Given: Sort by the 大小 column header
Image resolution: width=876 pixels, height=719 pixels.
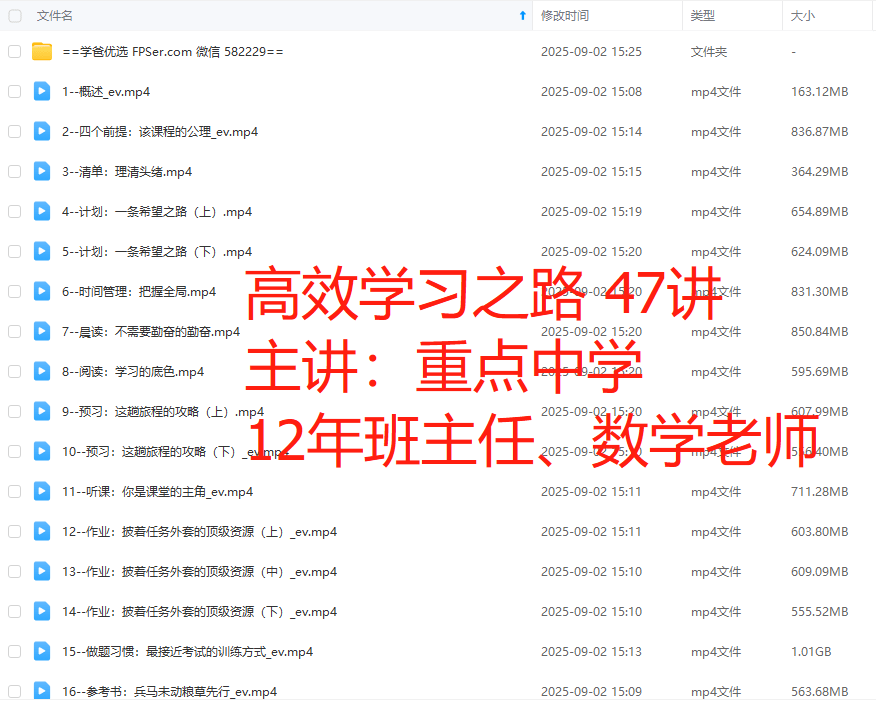Looking at the screenshot, I should tap(803, 16).
